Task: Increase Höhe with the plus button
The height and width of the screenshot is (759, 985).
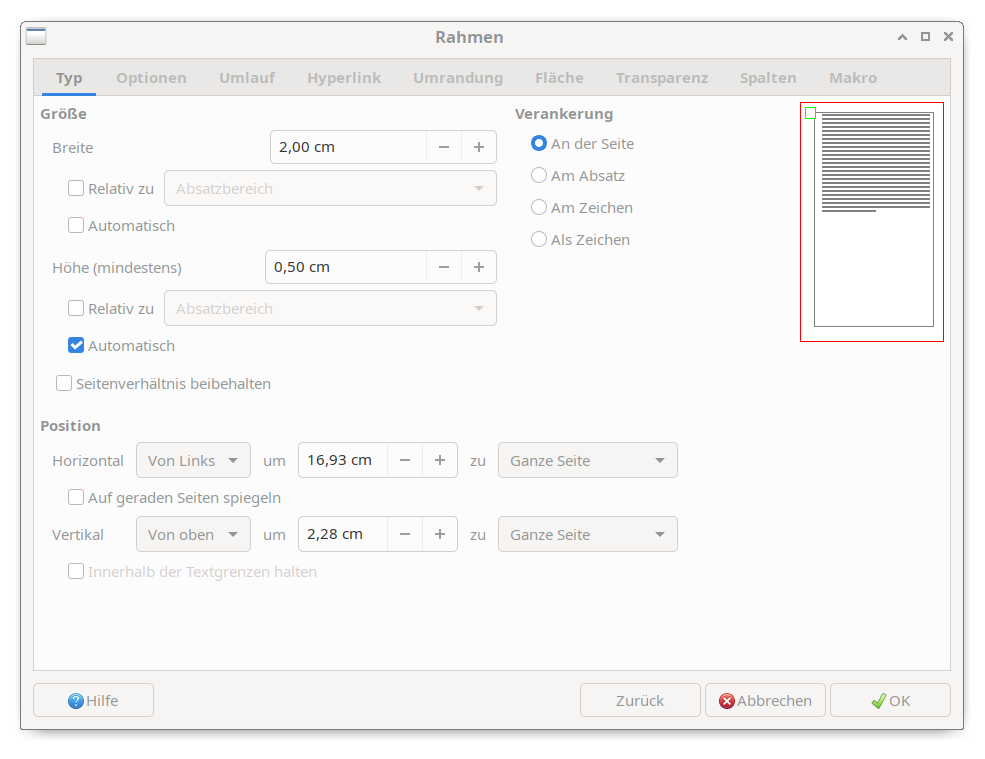Action: [479, 267]
